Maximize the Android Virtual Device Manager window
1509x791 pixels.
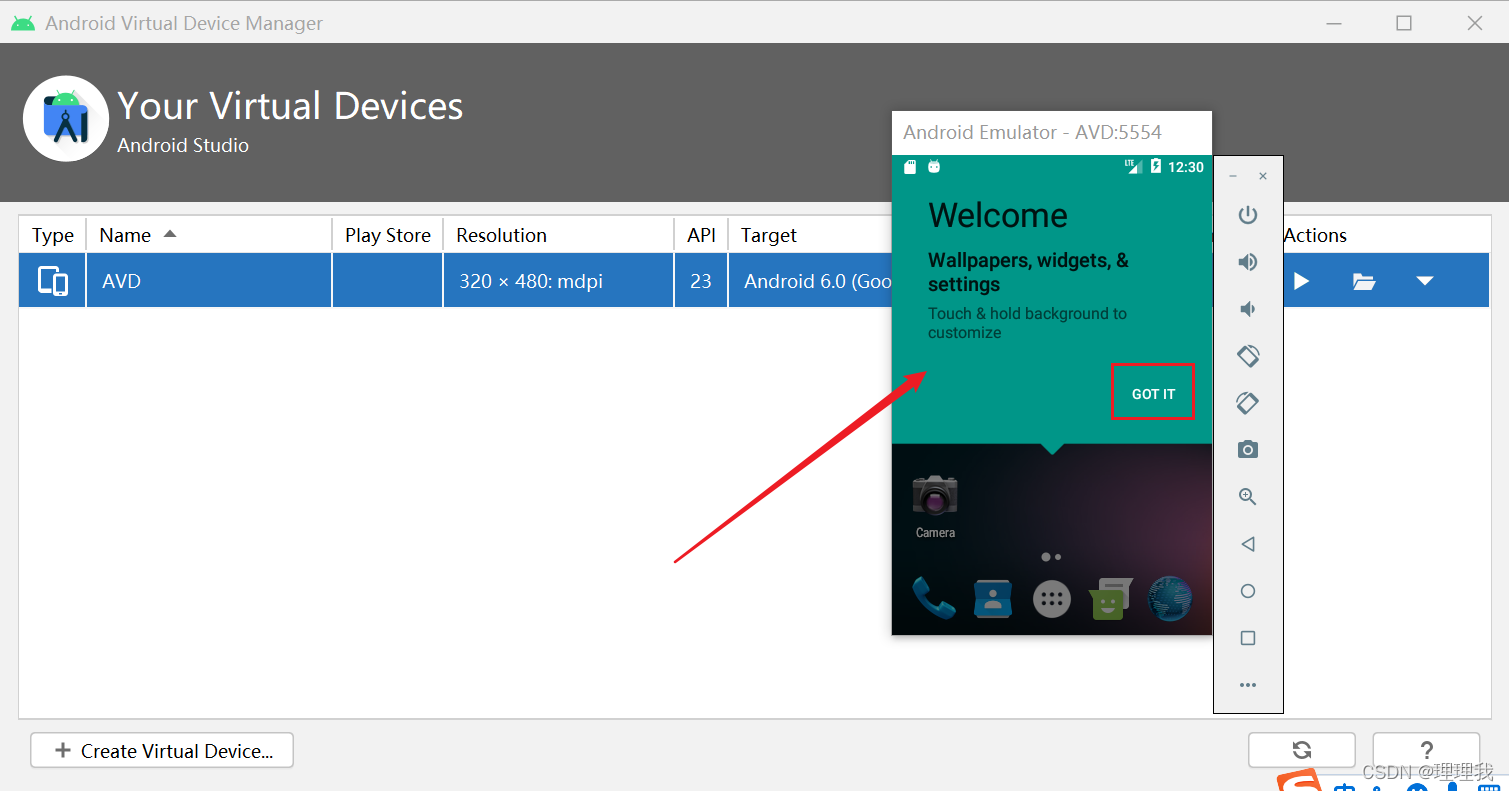tap(1404, 23)
